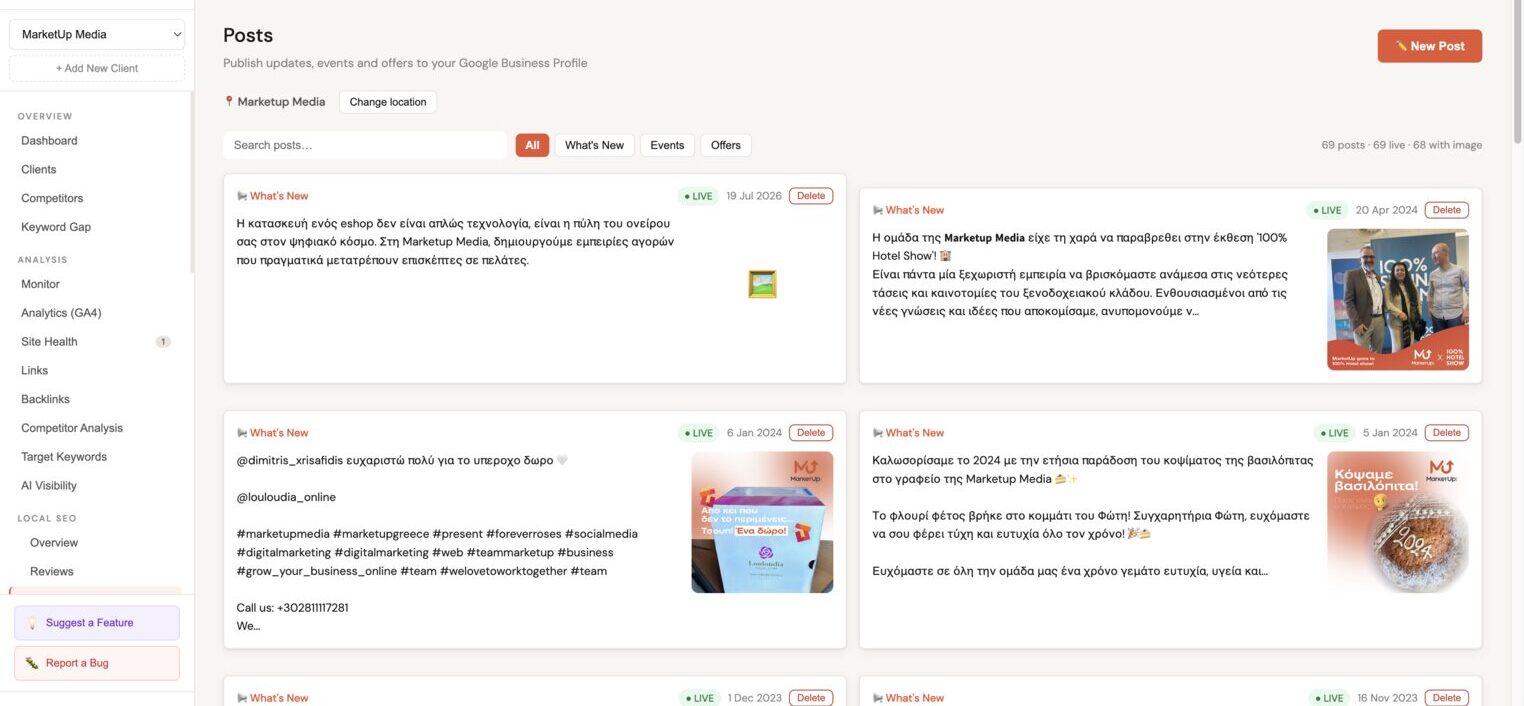The width and height of the screenshot is (1524, 706).
Task: Open Competitor Analysis
Action: [x=72, y=428]
